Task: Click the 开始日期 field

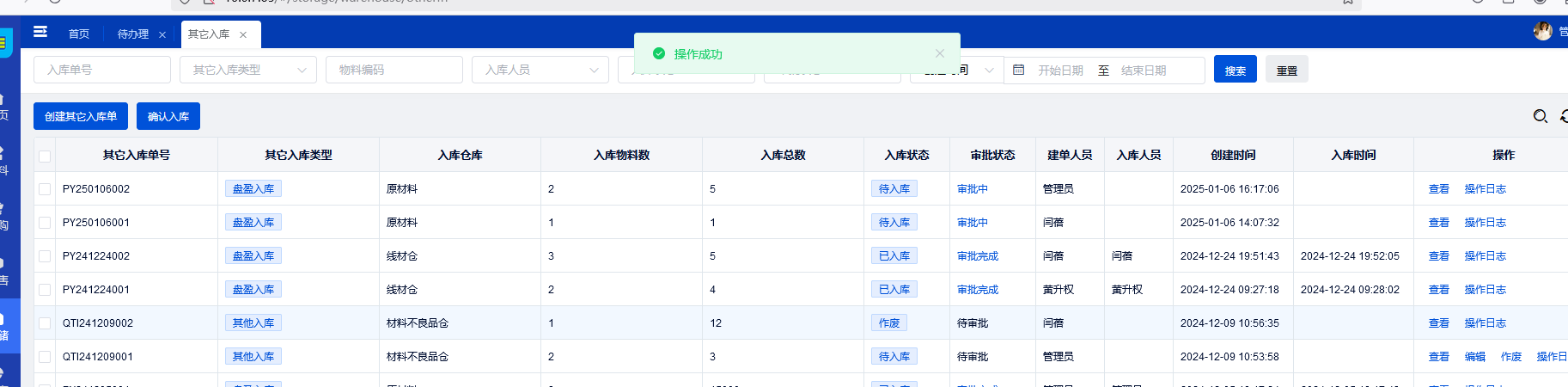Action: pyautogui.click(x=1060, y=71)
